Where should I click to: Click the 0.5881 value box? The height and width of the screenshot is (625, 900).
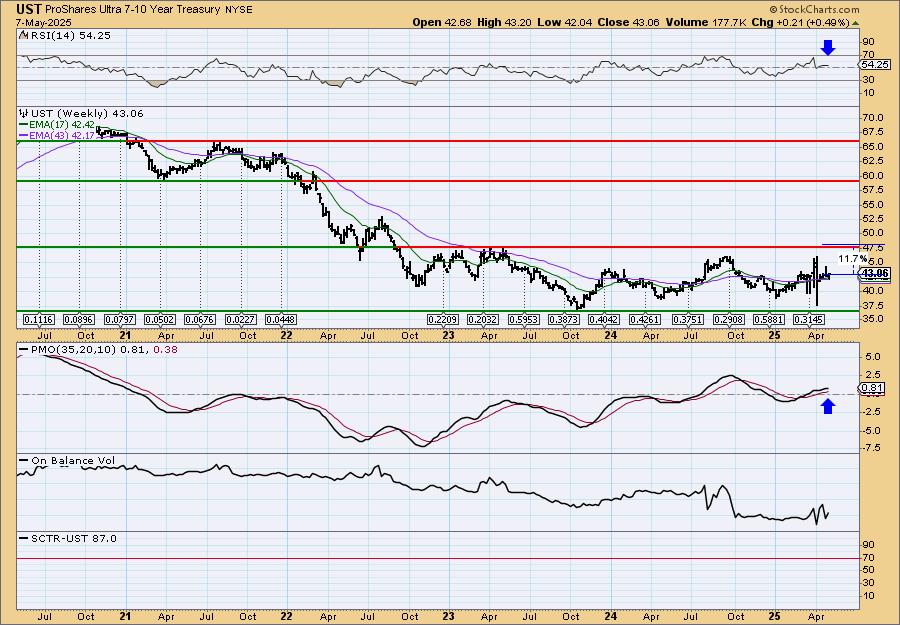coord(769,319)
